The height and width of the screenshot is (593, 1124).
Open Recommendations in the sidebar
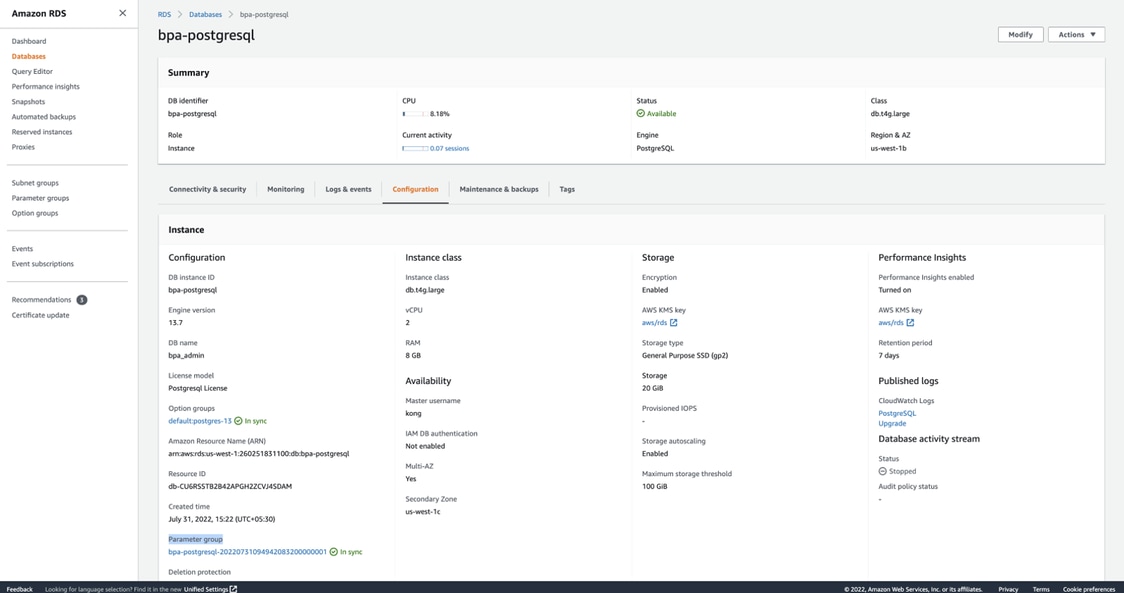[42, 300]
